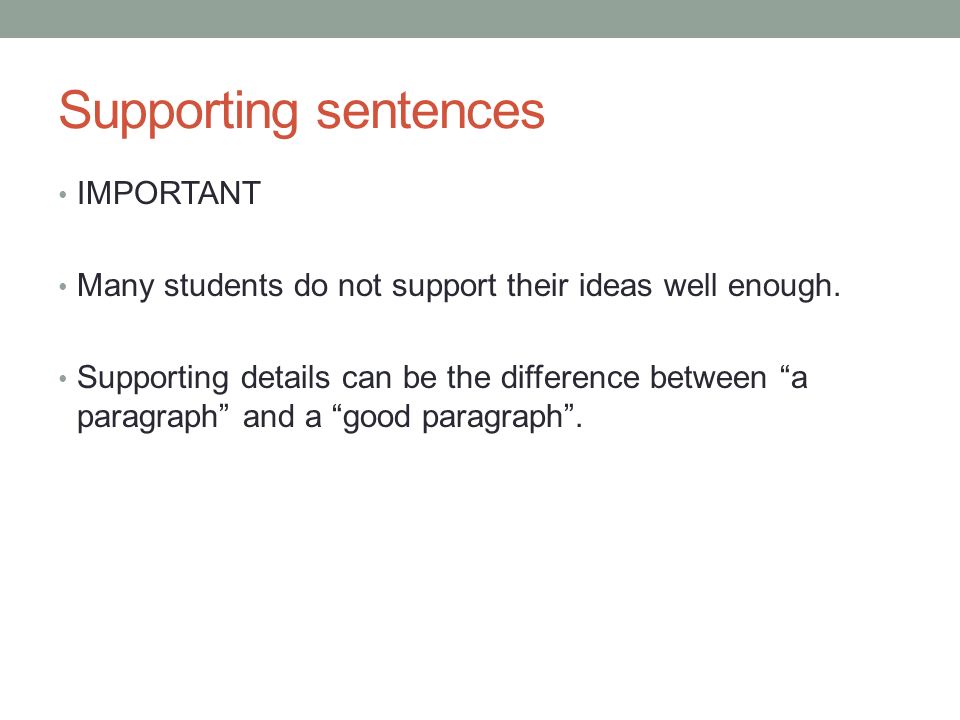Image resolution: width=960 pixels, height=720 pixels.
Task: Click the word 'enough.' ending second bullet
Action: [x=784, y=287]
